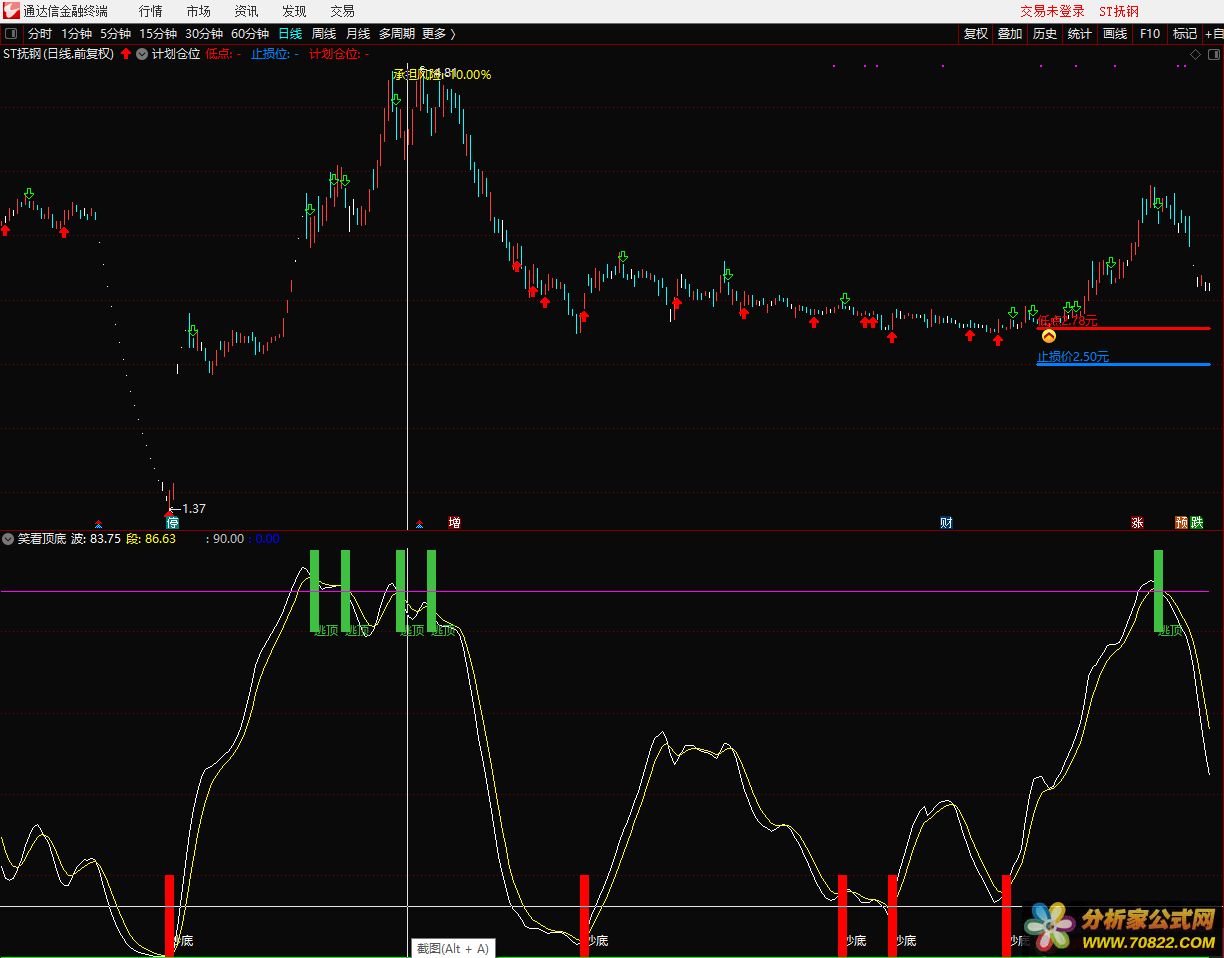Click the 通达信 app logo icon
Image resolution: width=1224 pixels, height=958 pixels.
point(11,11)
